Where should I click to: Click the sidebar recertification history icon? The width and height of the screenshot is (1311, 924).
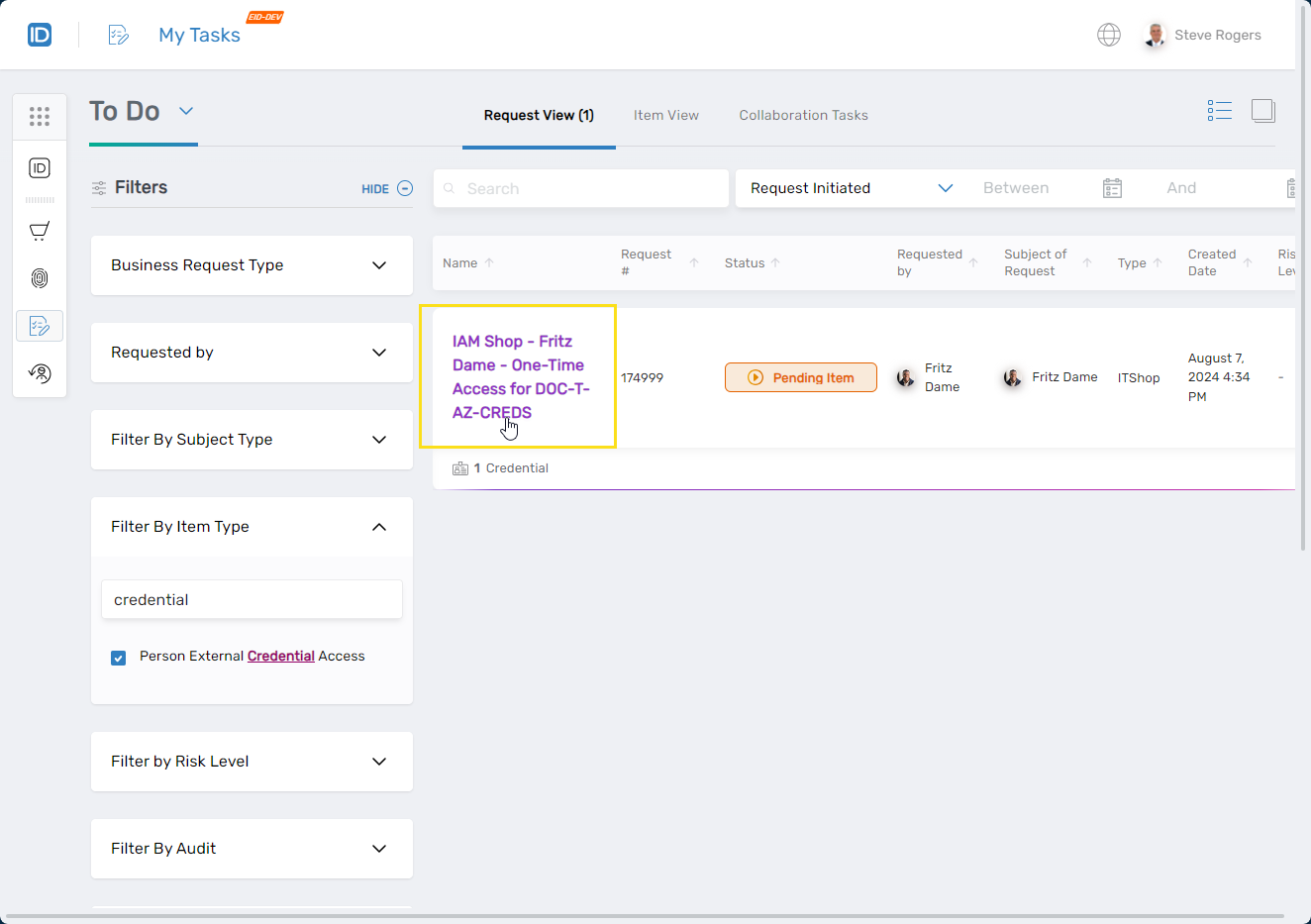[x=40, y=373]
